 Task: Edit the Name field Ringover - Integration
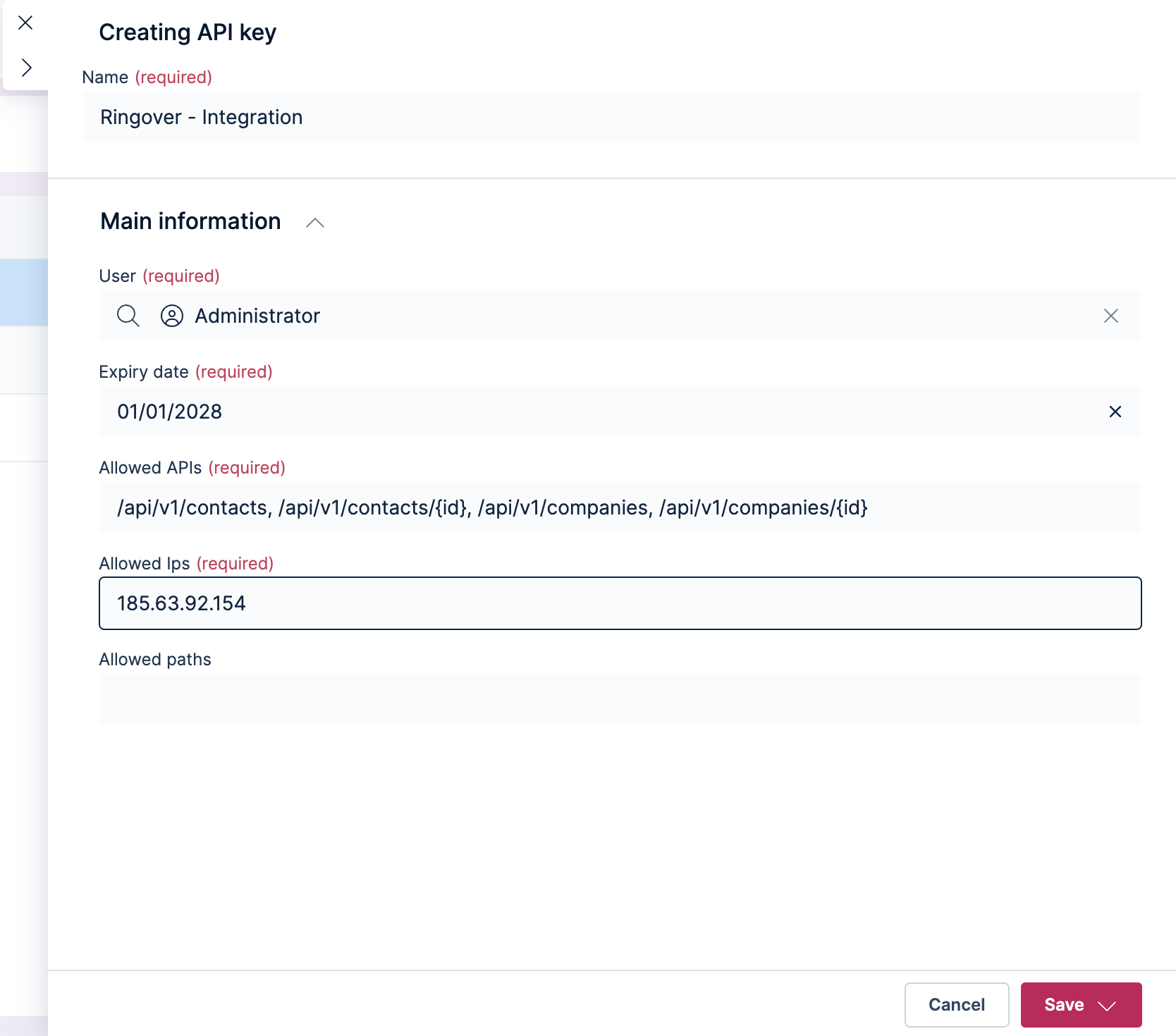point(611,117)
